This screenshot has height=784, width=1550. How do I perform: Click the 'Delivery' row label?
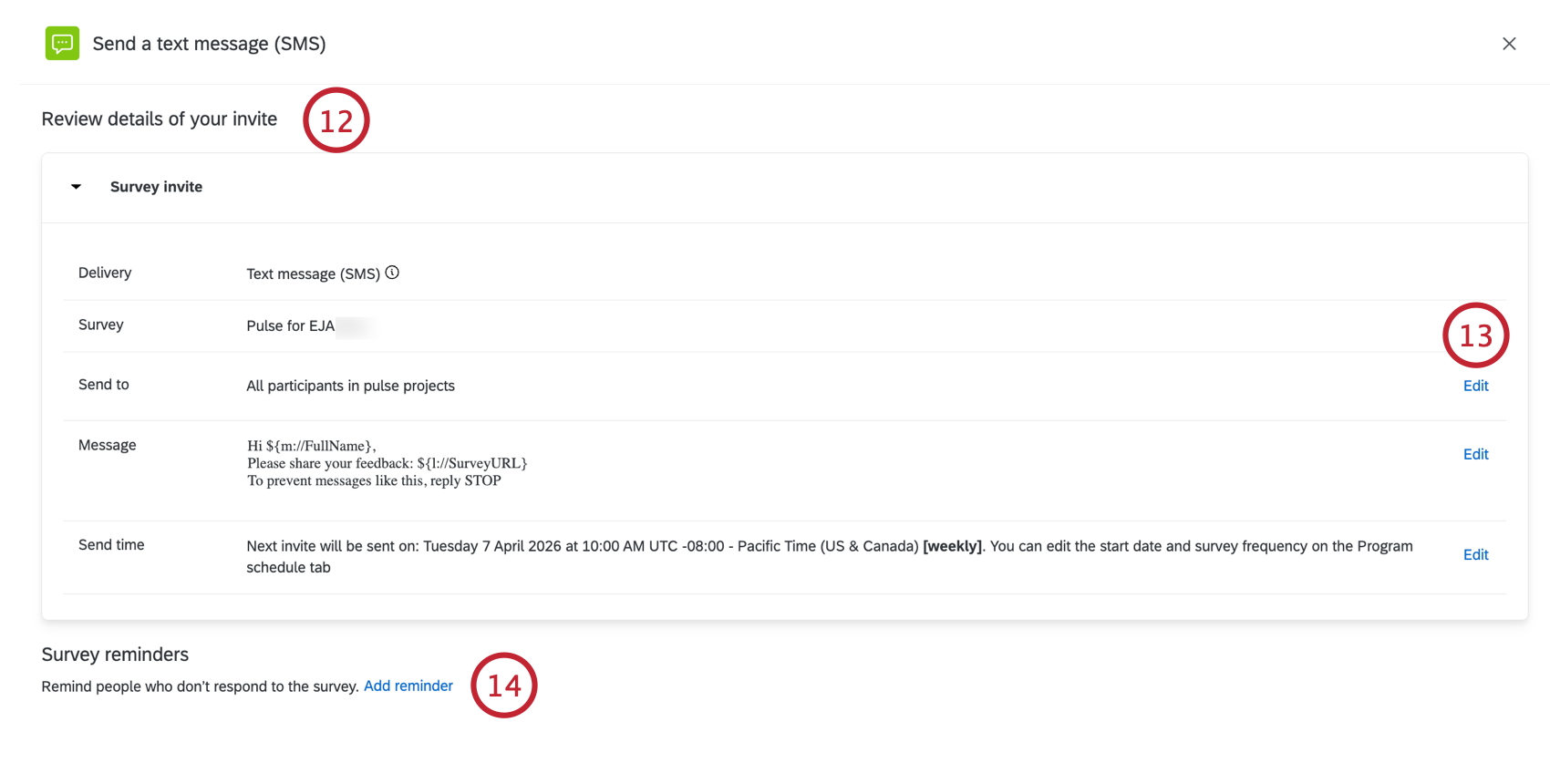coord(105,273)
